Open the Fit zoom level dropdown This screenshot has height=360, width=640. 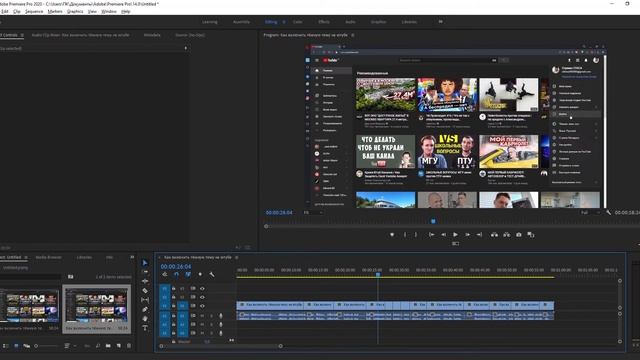click(x=313, y=213)
